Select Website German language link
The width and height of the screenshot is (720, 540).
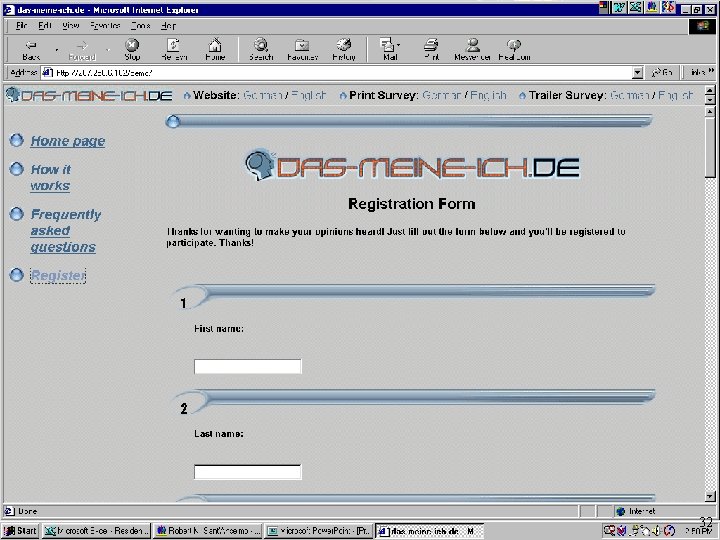pos(263,95)
